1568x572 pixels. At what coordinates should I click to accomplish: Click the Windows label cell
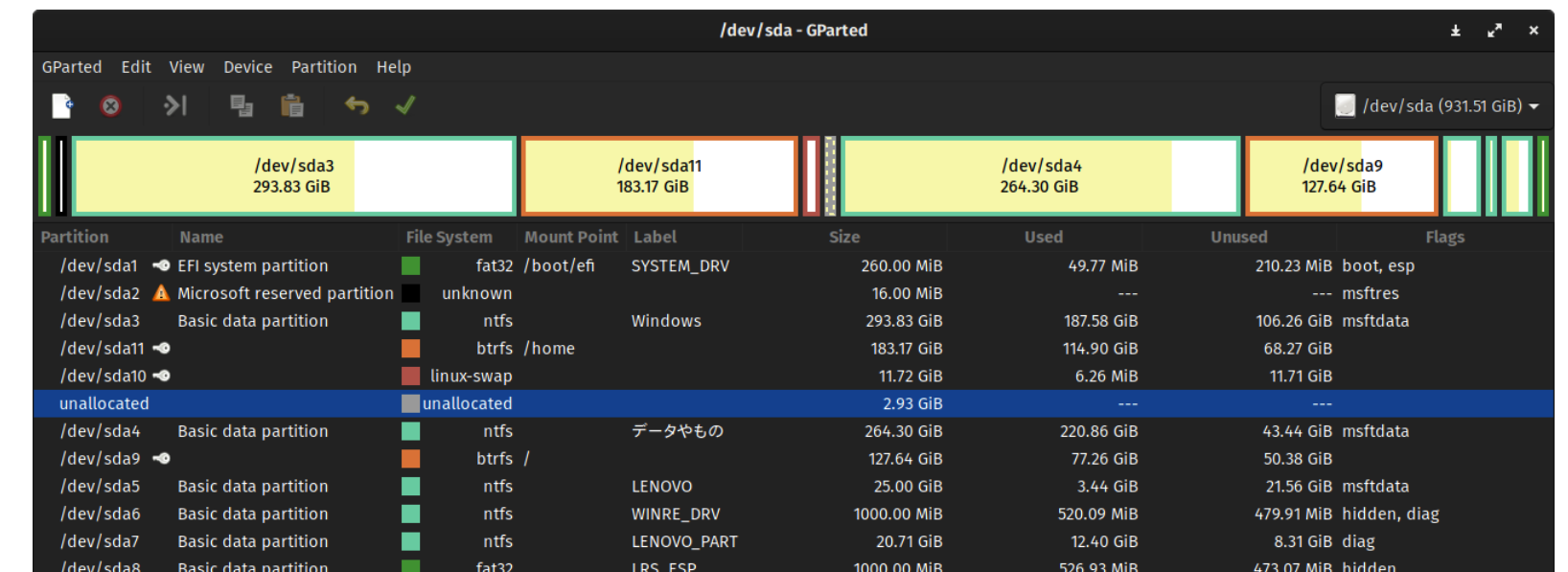point(666,321)
